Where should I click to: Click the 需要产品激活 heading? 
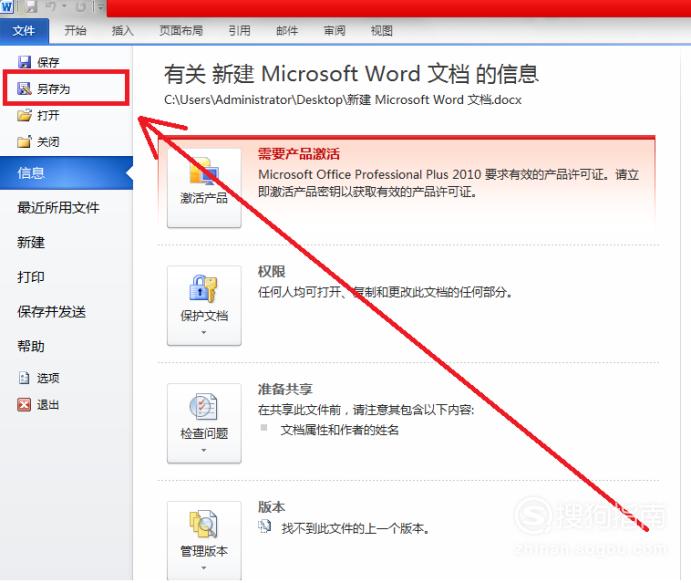click(x=299, y=154)
